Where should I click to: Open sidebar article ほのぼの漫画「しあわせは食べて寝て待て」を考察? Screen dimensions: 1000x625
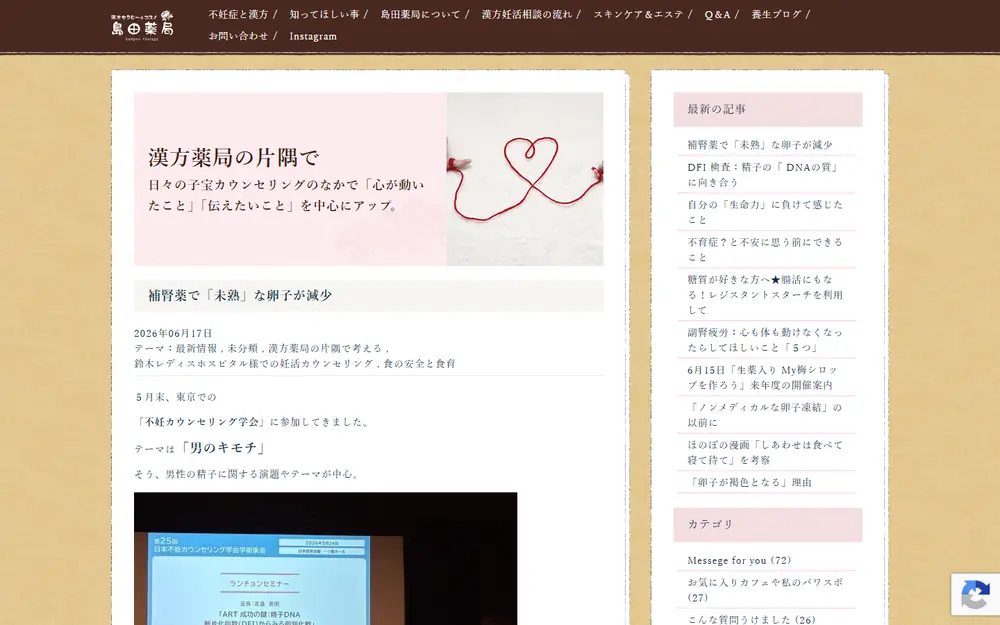click(765, 452)
